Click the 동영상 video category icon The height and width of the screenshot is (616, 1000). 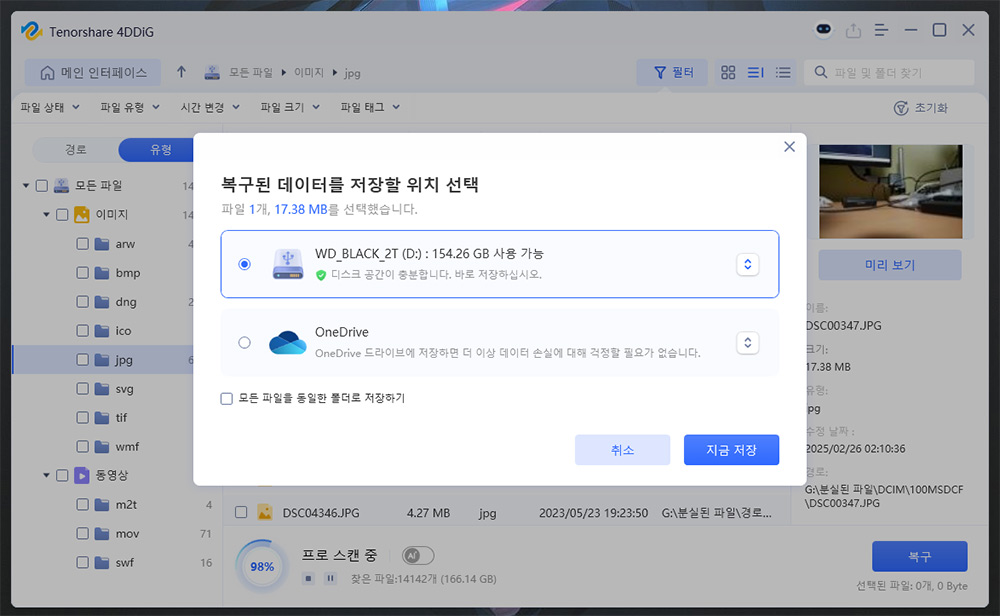point(82,475)
